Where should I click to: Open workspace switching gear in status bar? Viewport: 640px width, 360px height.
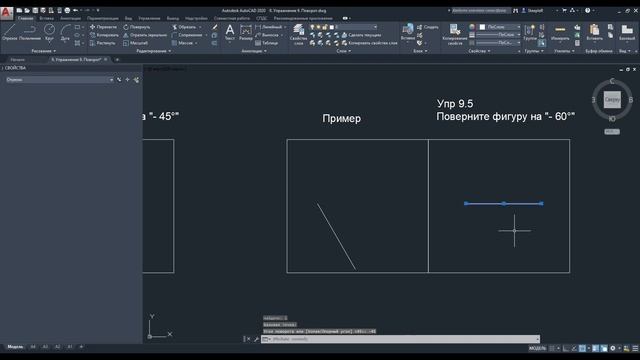(613, 348)
